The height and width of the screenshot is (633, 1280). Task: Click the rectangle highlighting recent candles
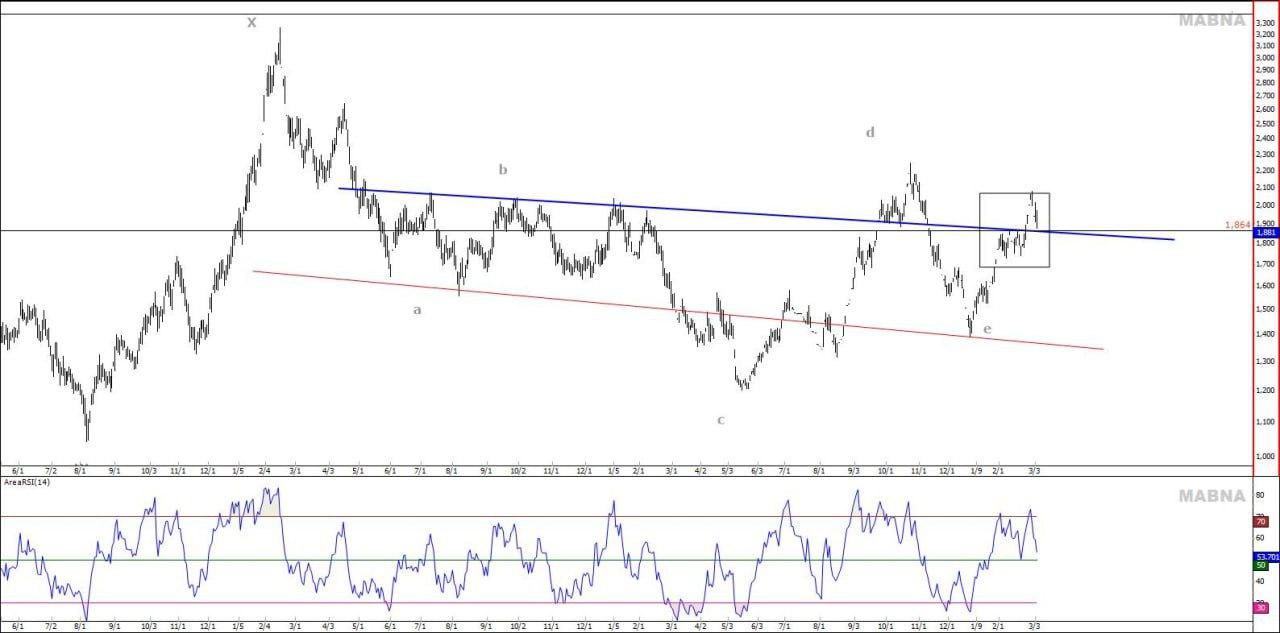click(1014, 266)
